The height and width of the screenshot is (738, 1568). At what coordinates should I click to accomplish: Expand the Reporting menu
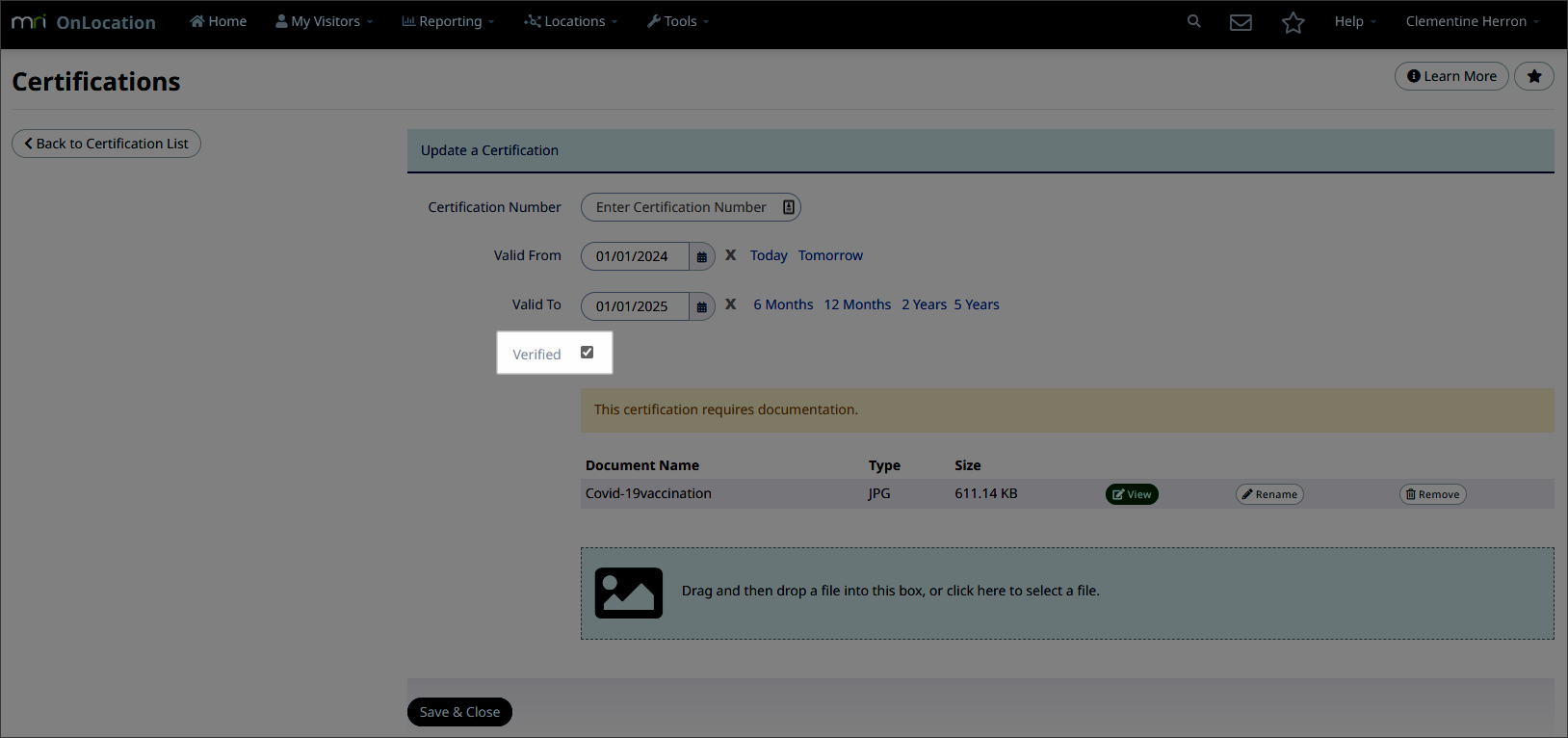(x=448, y=21)
